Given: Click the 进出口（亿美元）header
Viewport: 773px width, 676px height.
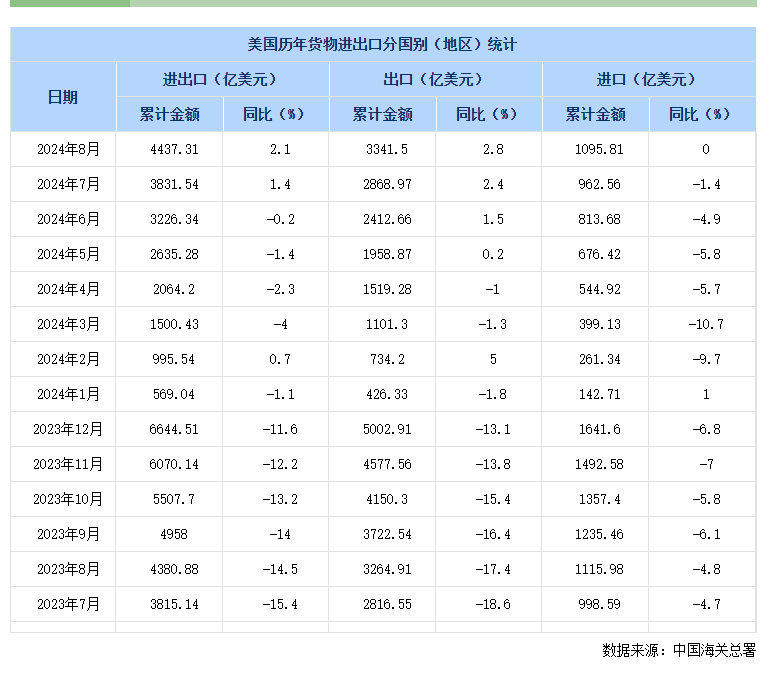Looking at the screenshot, I should 223,79.
